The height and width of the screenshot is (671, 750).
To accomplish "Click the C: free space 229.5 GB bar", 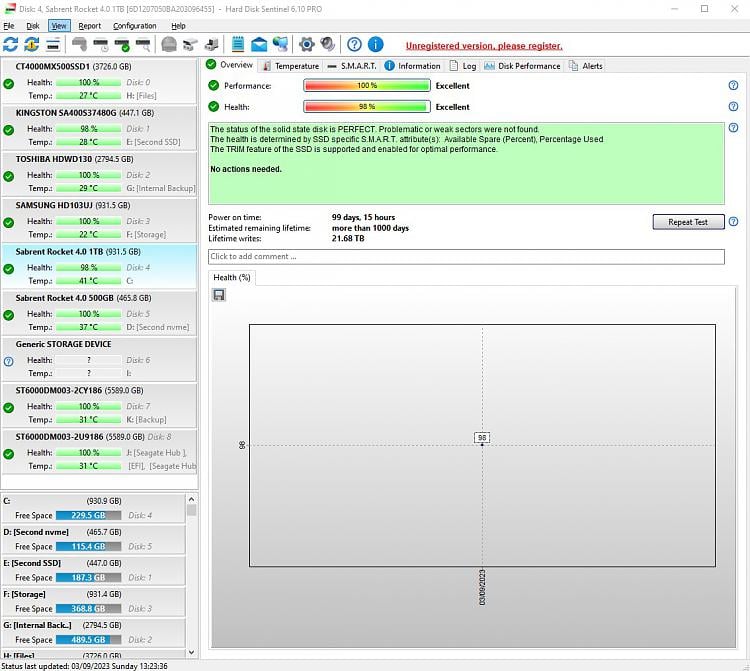I will click(x=88, y=515).
